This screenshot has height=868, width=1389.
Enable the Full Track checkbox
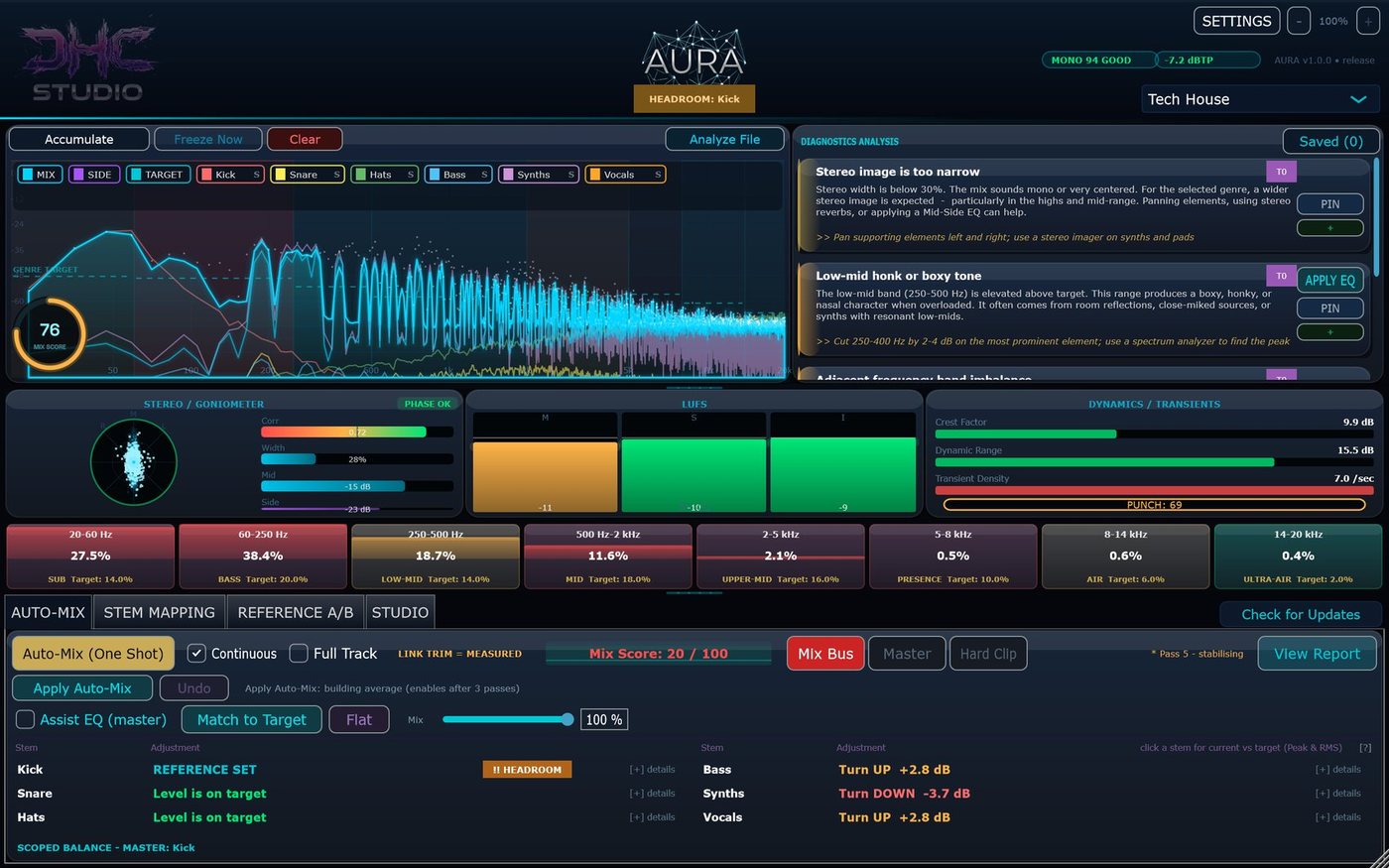pyautogui.click(x=299, y=654)
